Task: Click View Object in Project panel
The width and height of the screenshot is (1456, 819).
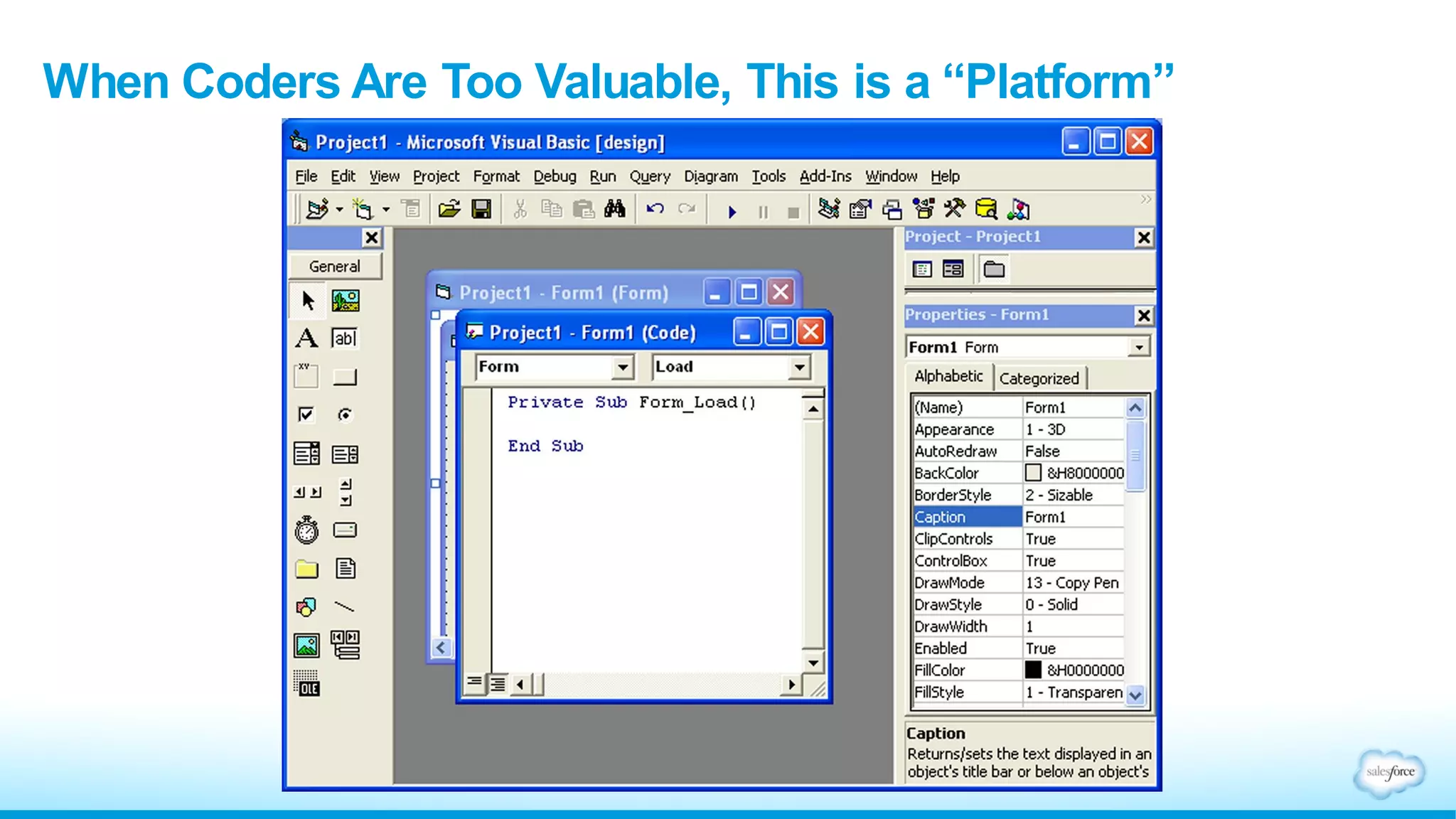Action: coord(953,269)
